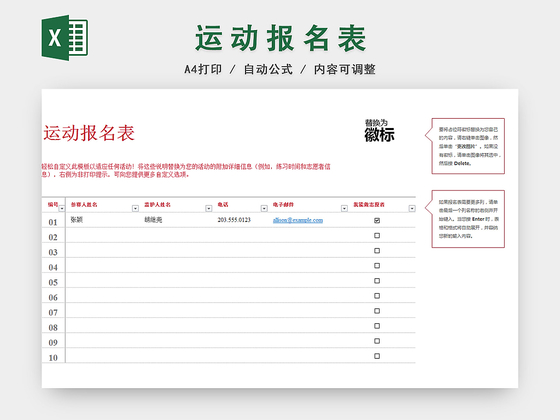Open the 电子邮件 column filter dropdown
Image resolution: width=560 pixels, height=420 pixels.
[344, 208]
